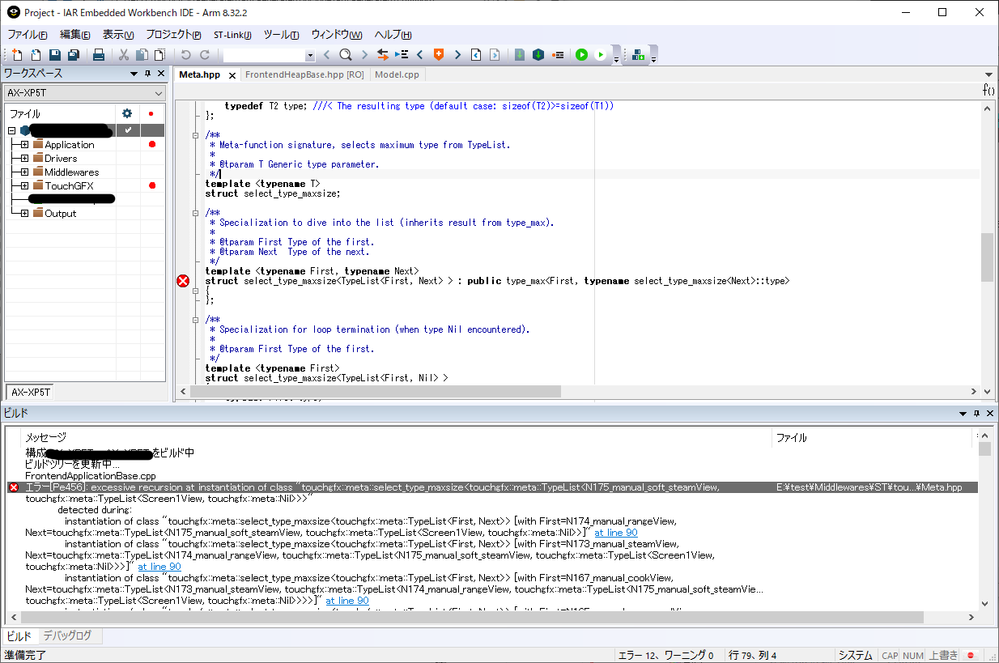The width and height of the screenshot is (999, 663).
Task: Follow third 'at line 90' link
Action: click(x=347, y=601)
